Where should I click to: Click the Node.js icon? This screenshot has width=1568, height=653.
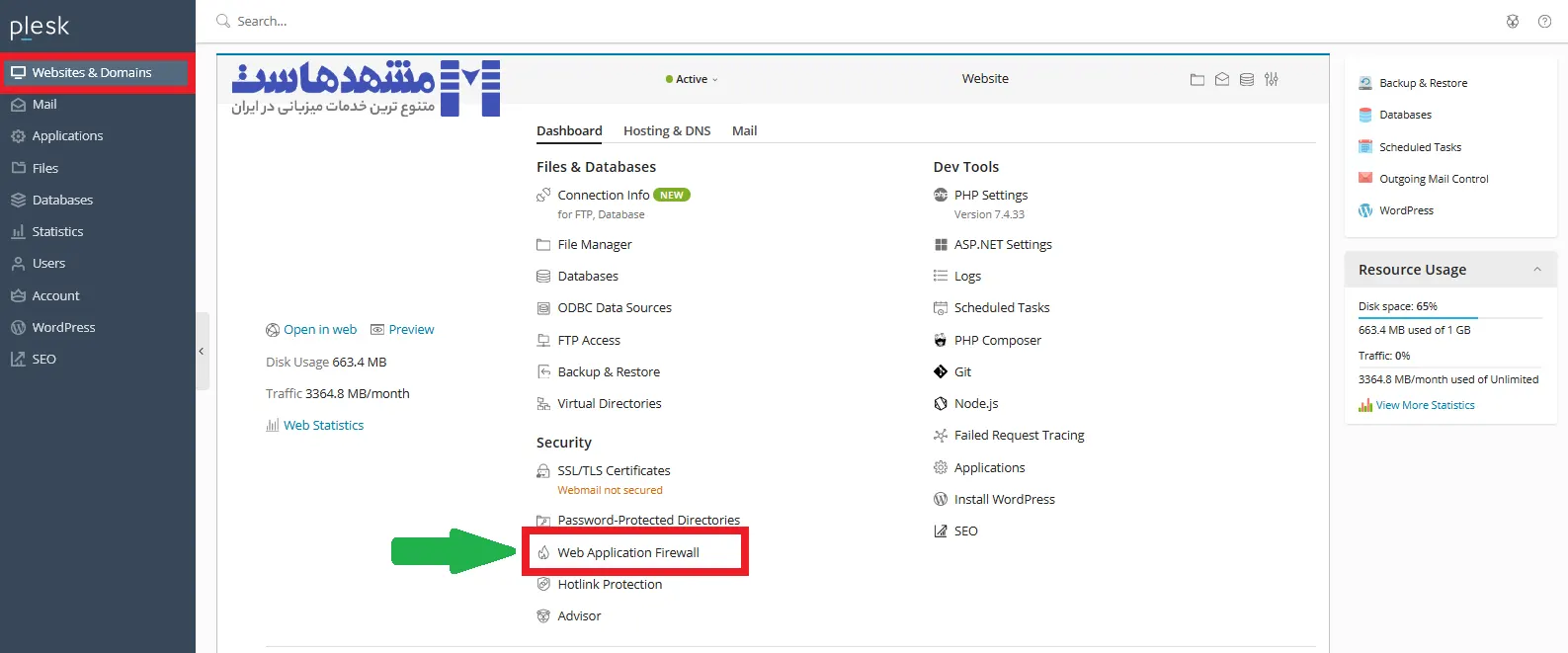coord(941,404)
